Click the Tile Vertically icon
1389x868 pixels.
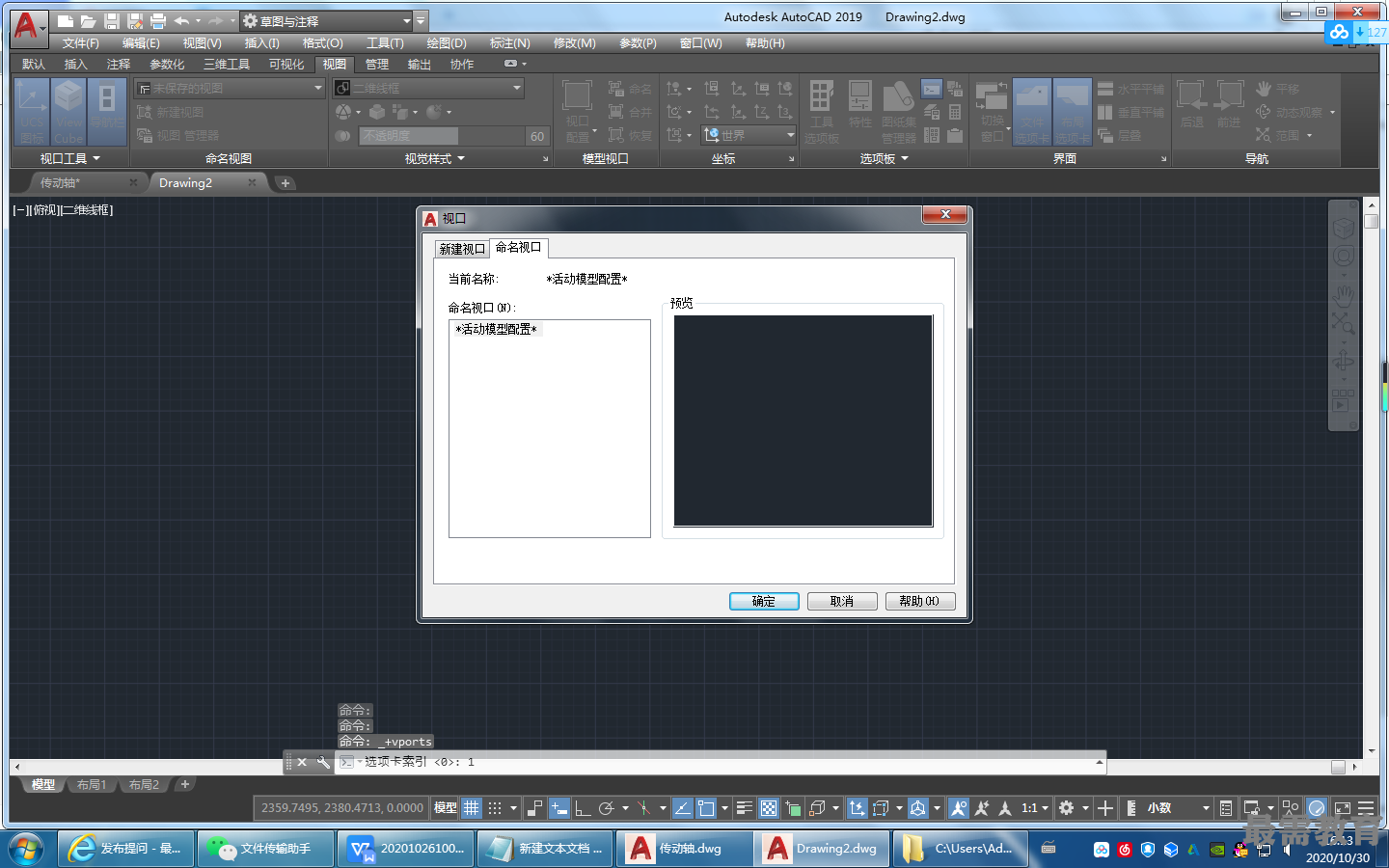[1130, 112]
